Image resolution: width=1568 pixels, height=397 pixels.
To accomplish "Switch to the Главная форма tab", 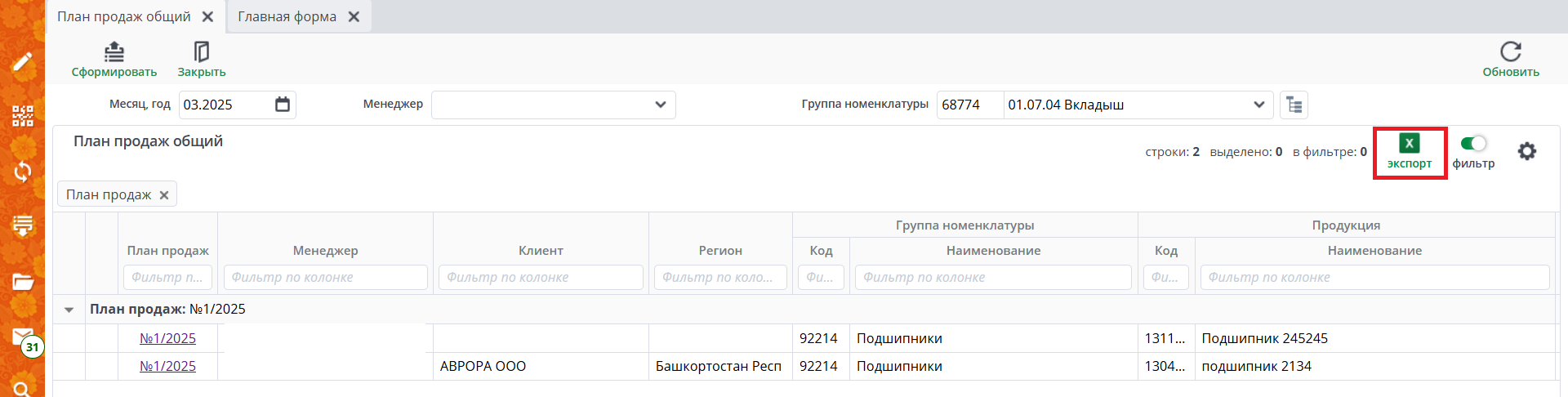I will point(287,16).
